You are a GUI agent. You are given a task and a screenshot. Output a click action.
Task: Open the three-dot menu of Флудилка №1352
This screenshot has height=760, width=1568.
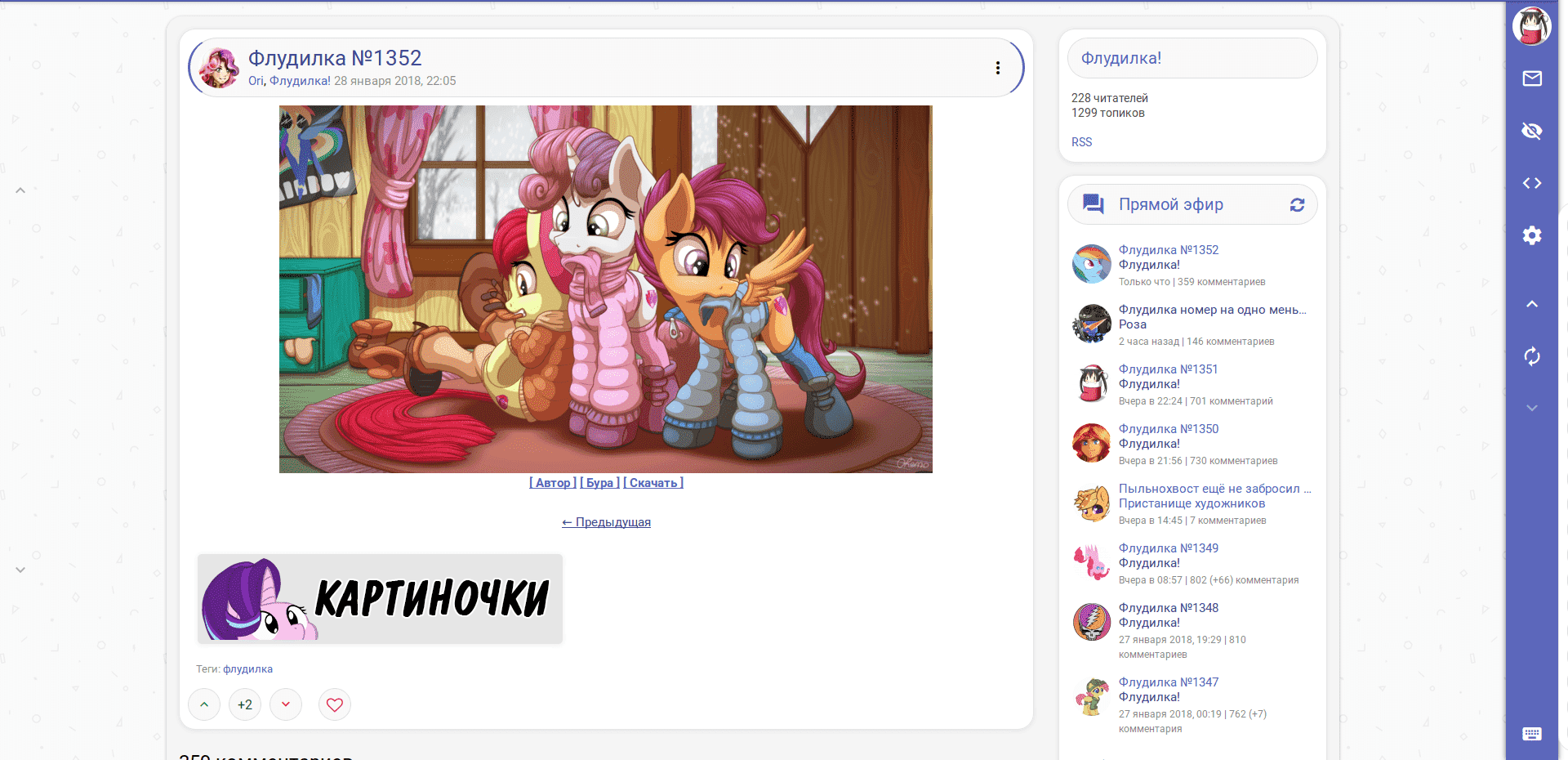pyautogui.click(x=998, y=68)
